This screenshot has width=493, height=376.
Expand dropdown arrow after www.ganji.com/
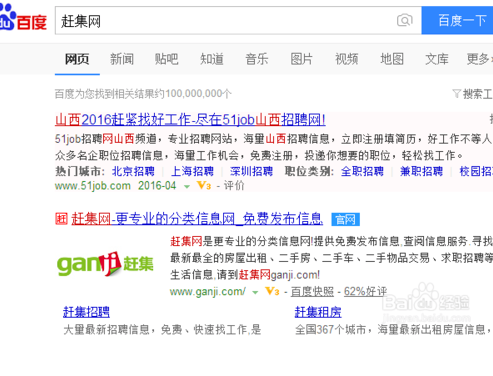click(x=255, y=293)
